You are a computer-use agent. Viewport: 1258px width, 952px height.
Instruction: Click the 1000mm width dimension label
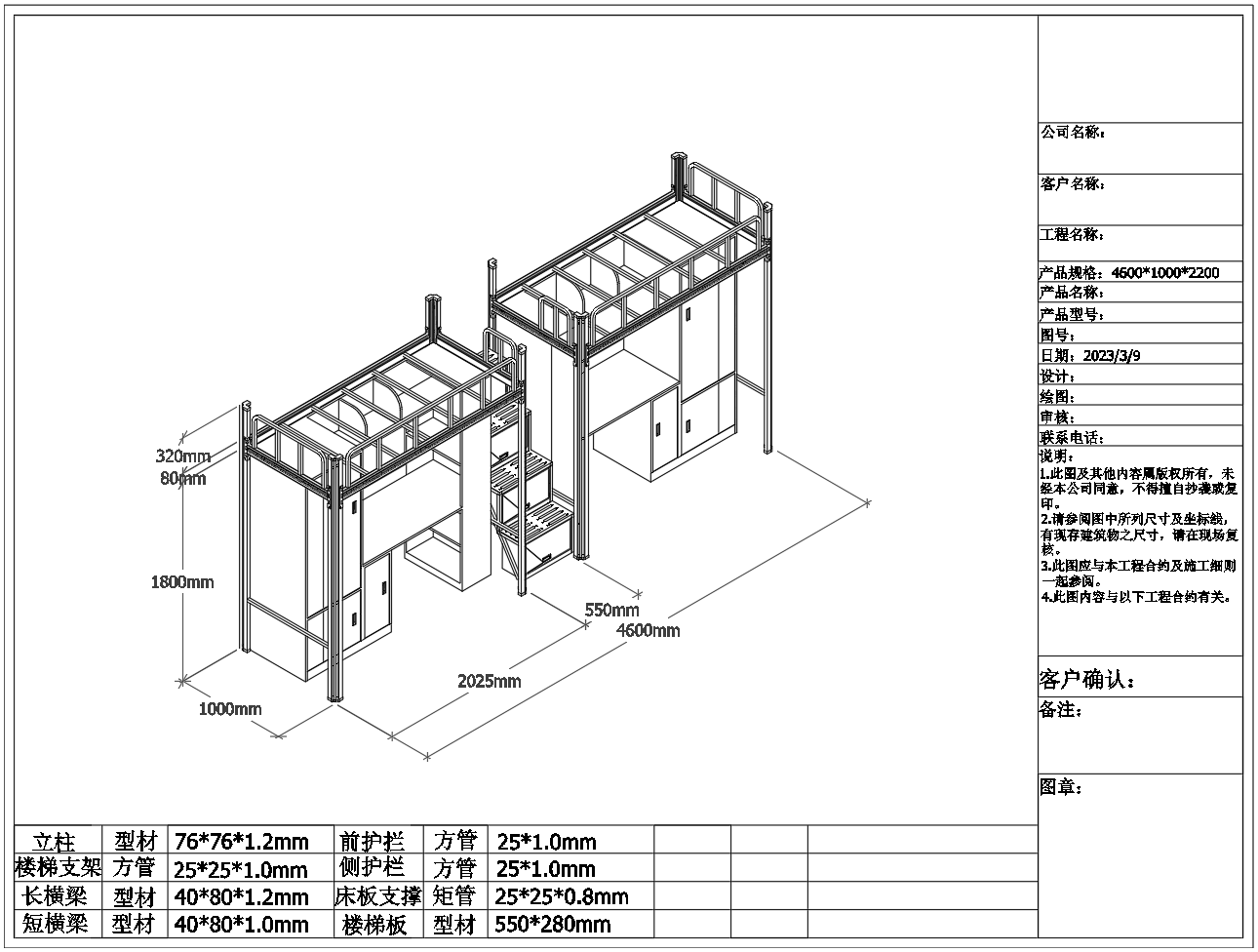point(230,709)
